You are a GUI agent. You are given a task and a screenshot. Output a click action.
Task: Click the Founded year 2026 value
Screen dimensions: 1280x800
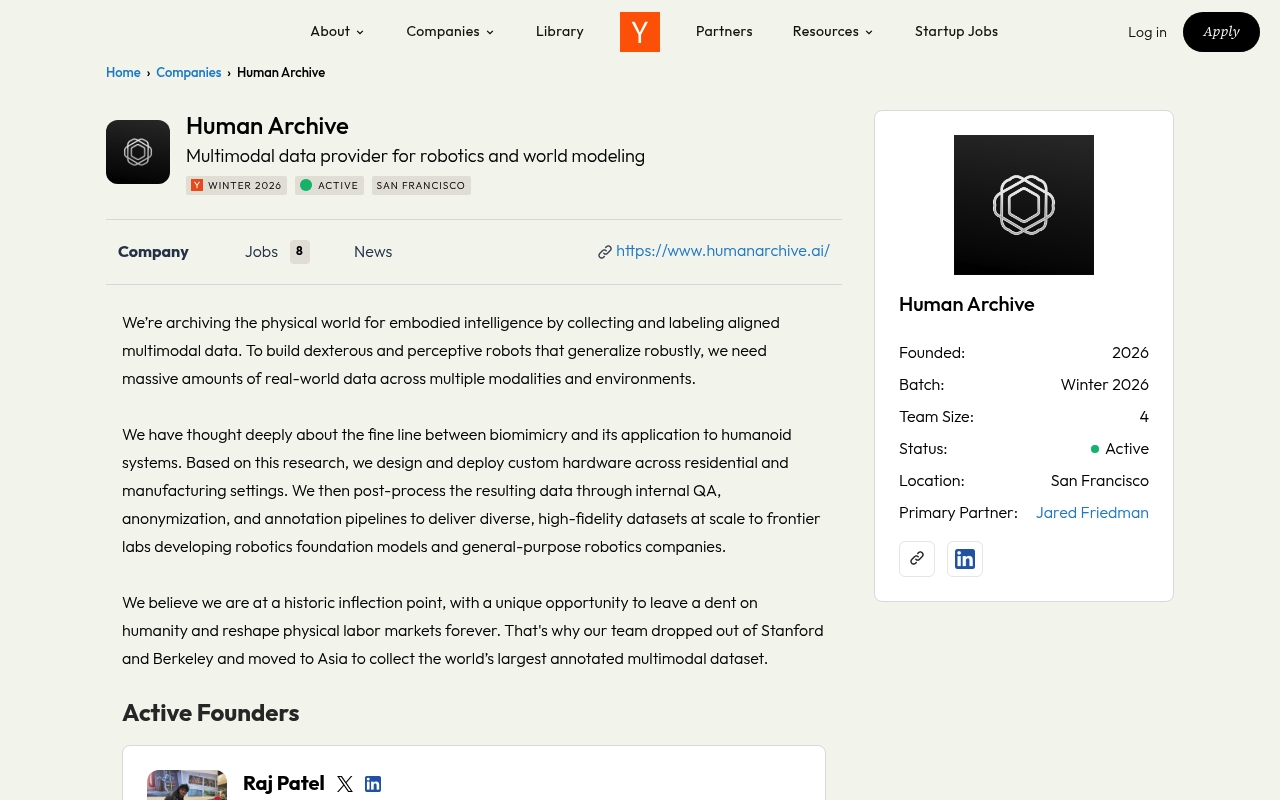tap(1130, 353)
